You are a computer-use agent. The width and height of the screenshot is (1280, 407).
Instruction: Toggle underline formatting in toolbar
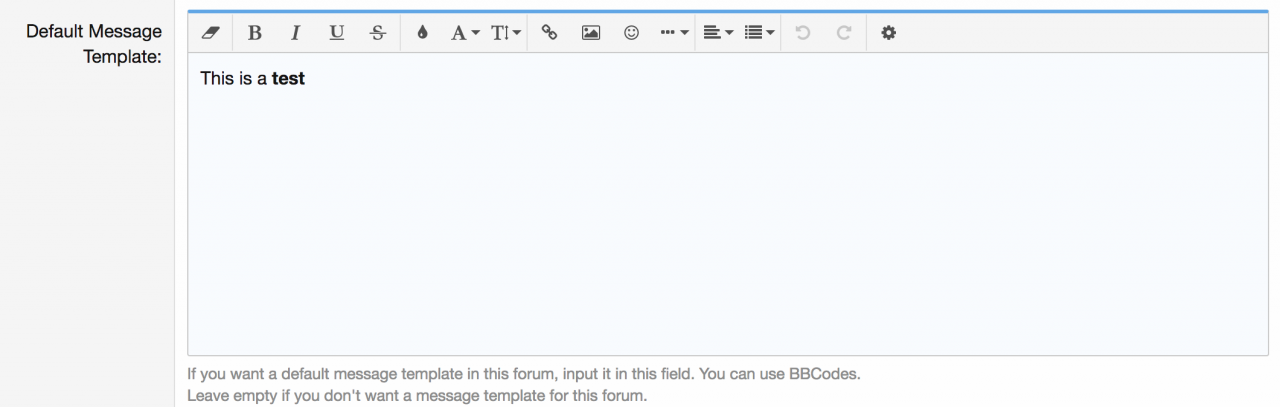pyautogui.click(x=337, y=33)
